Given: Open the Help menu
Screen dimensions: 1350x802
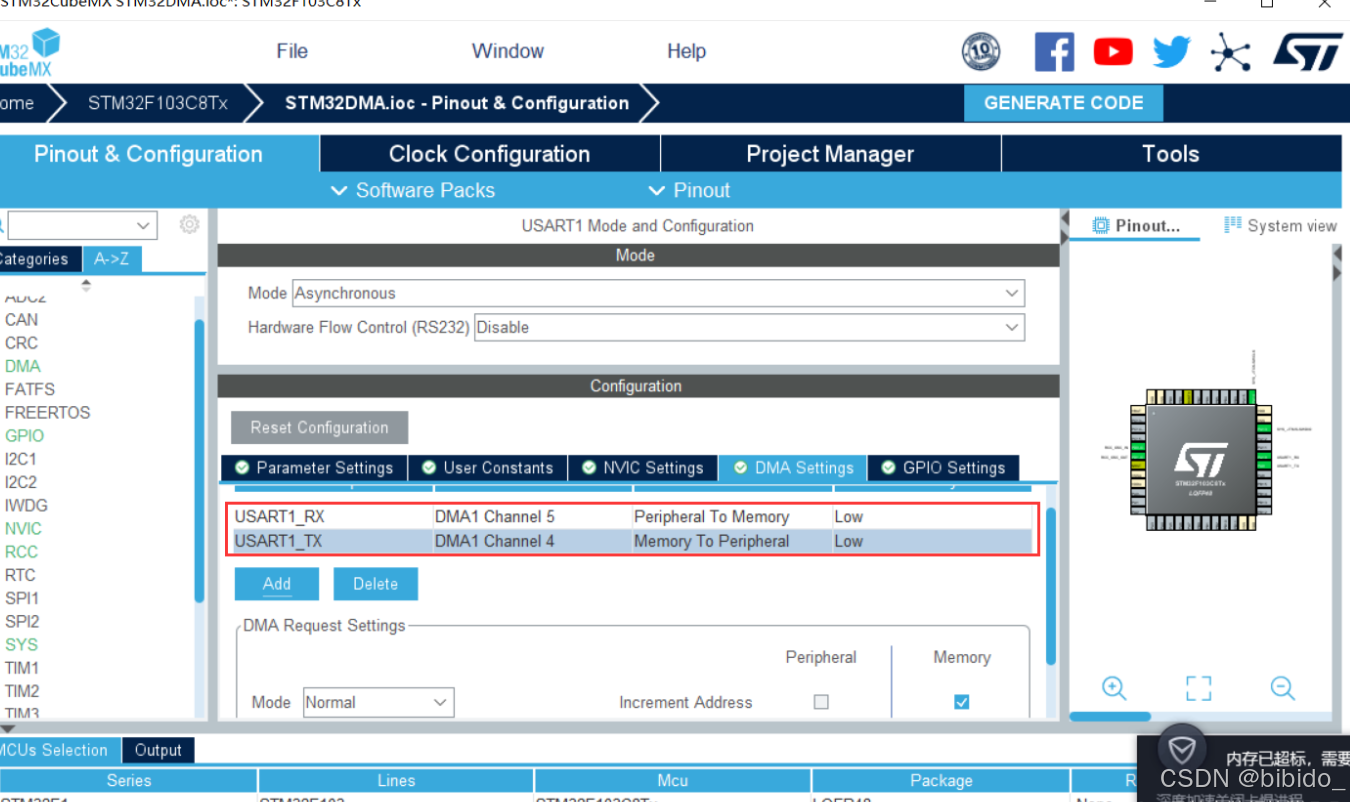Looking at the screenshot, I should (687, 51).
